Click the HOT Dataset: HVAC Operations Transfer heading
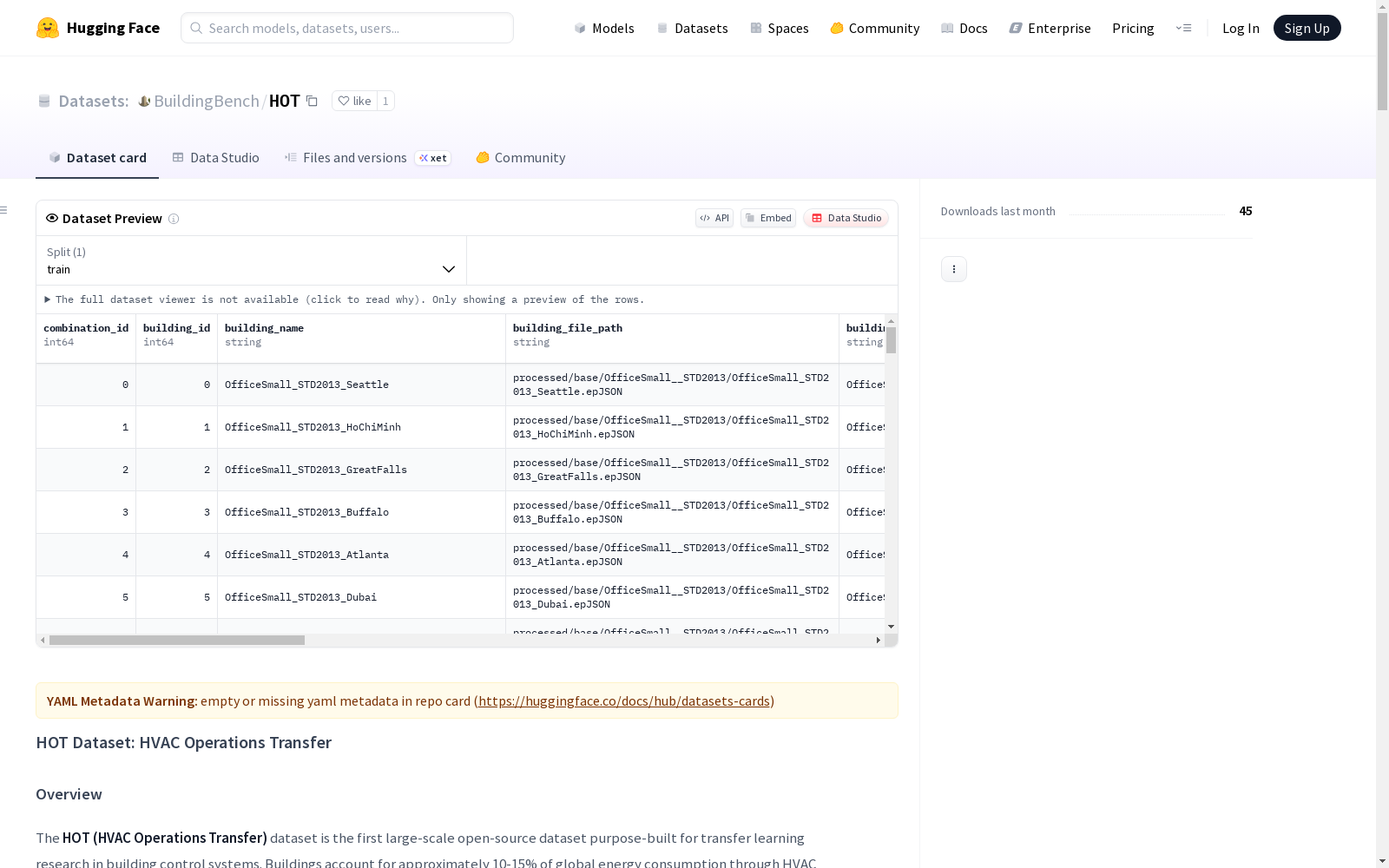Screen dimensions: 1389x868 (183, 742)
